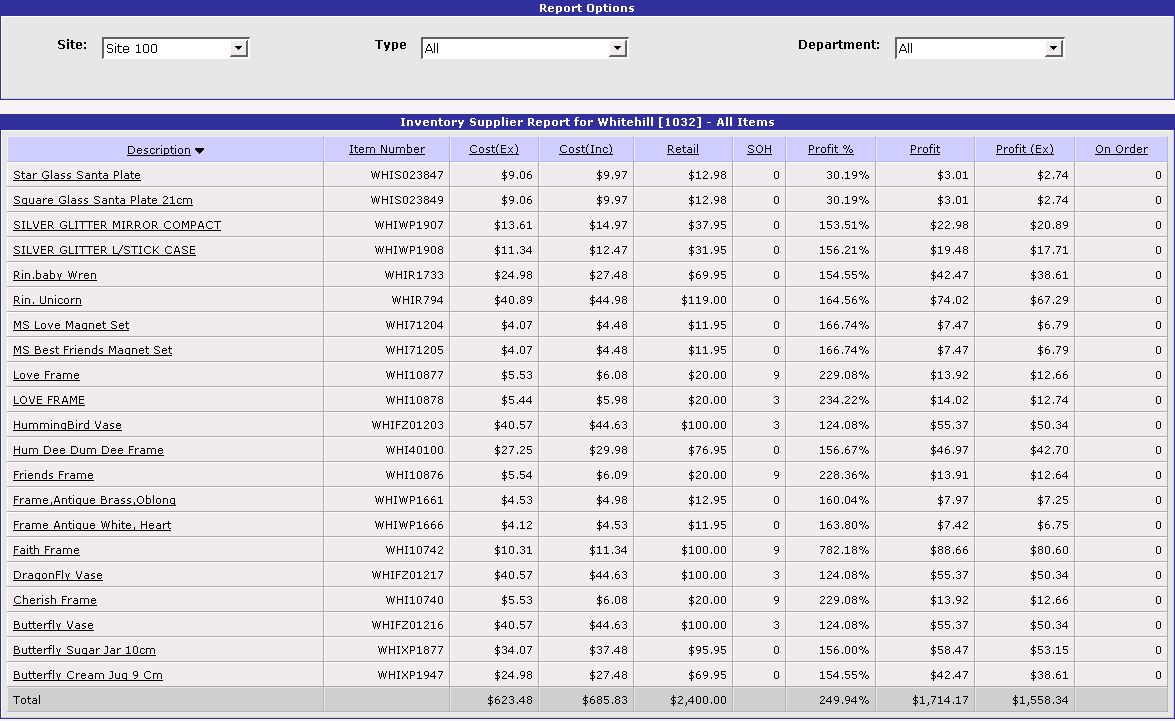
Task: Open MS Best Friends Magnet Set
Action: tap(92, 350)
